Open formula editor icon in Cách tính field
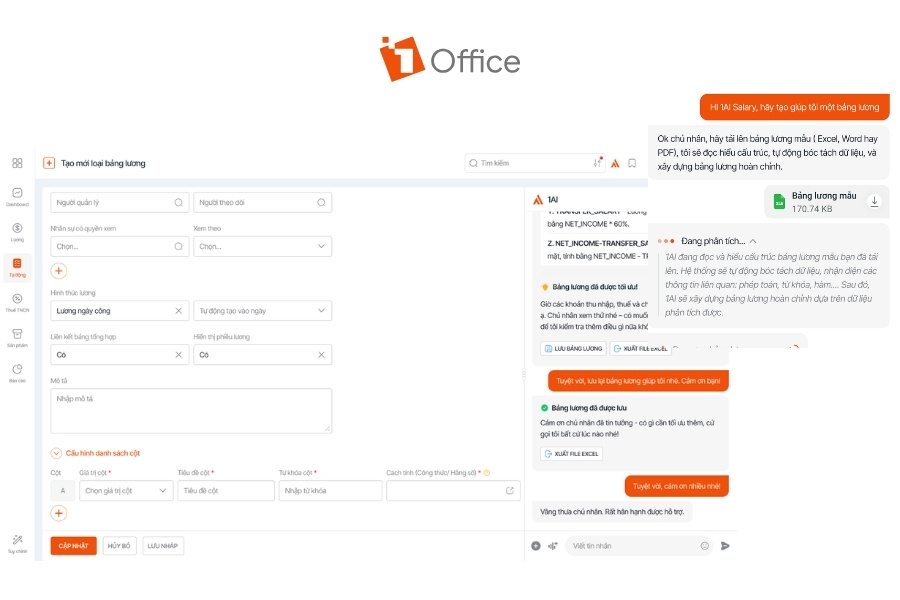 [510, 490]
